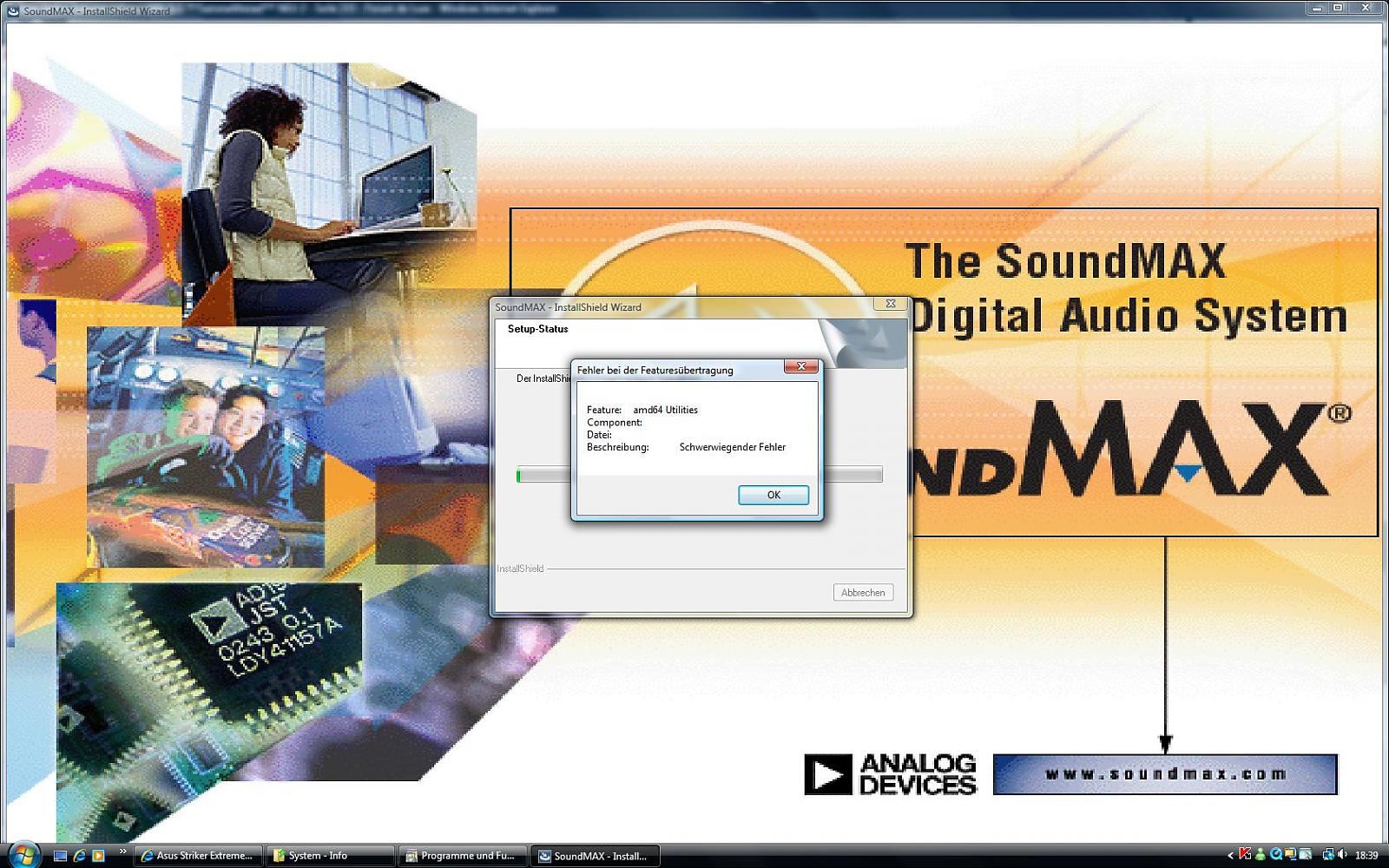Click the www.soundmax.com banner

1165,774
